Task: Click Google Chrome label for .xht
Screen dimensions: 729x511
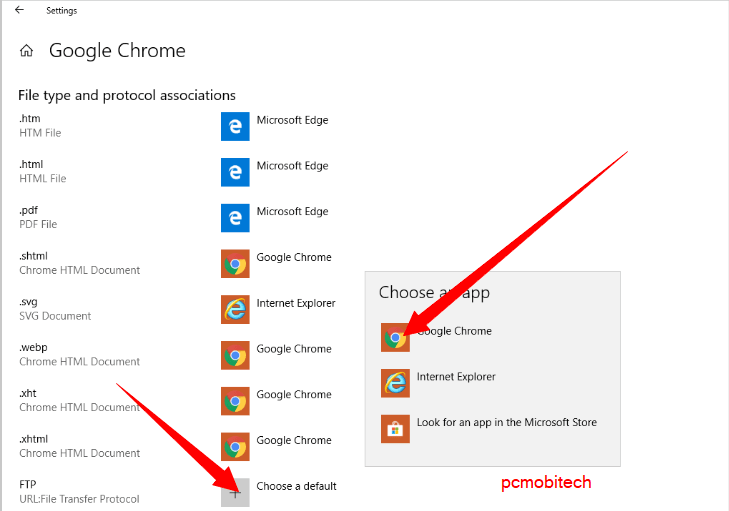Action: point(294,394)
